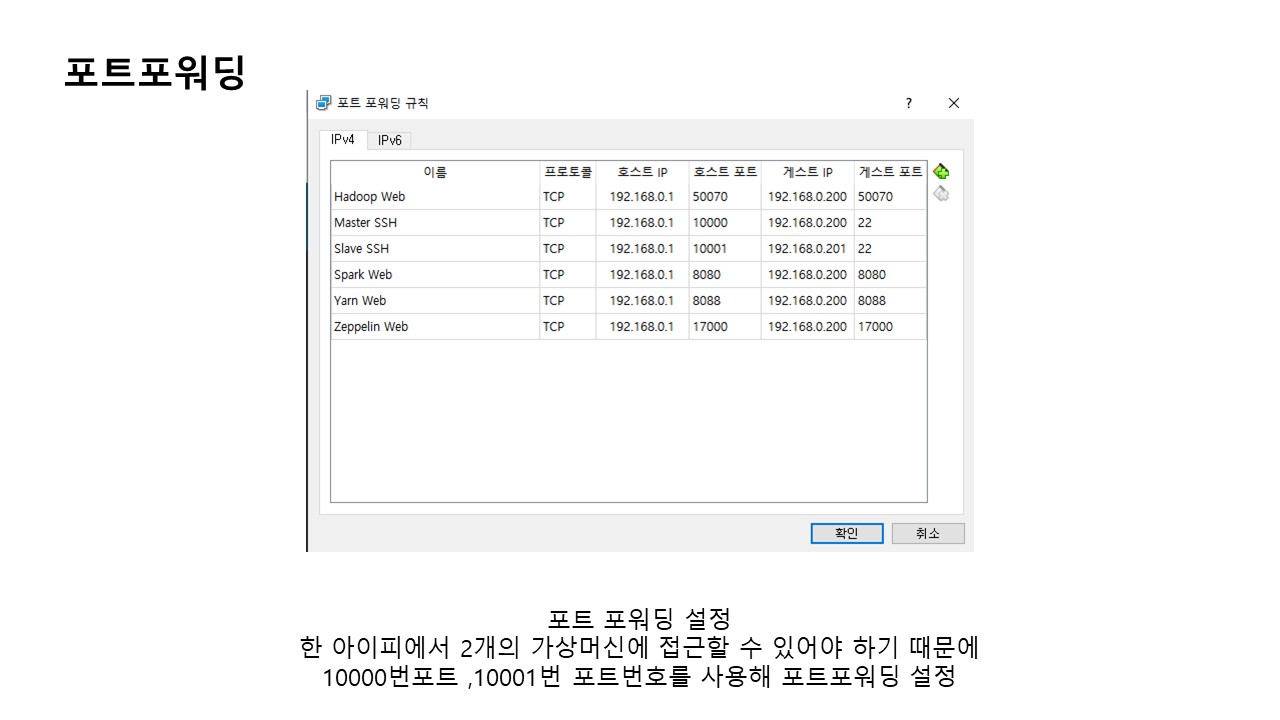The height and width of the screenshot is (720, 1280).
Task: Cancel with the 취소 button
Action: point(928,533)
